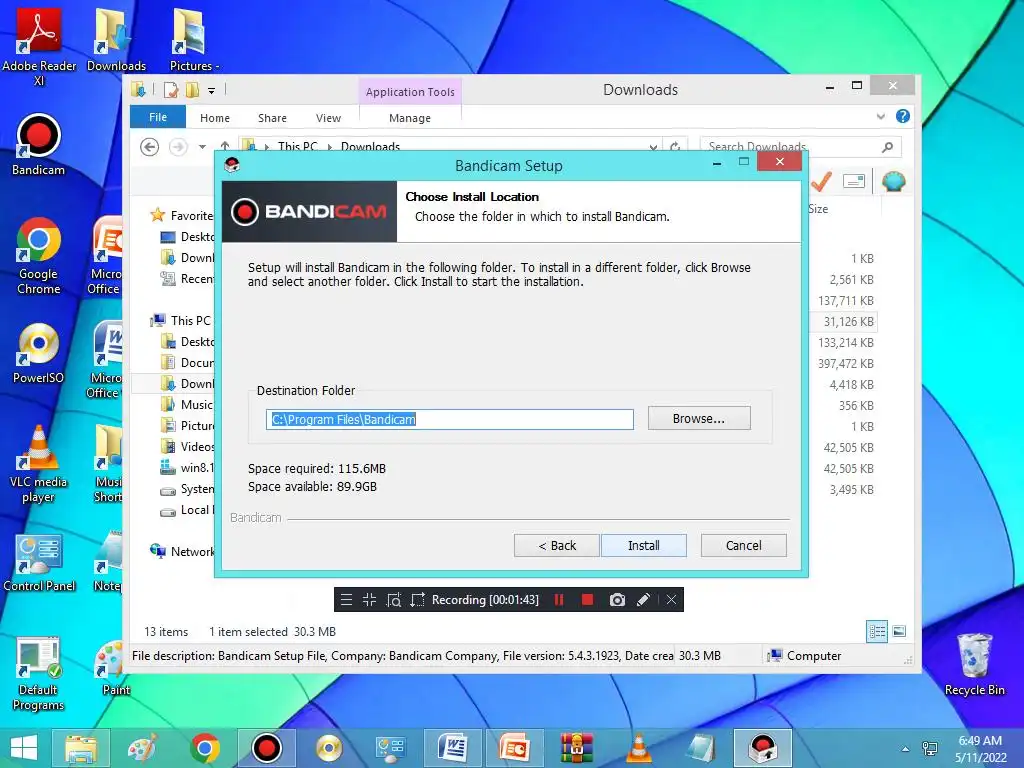Screen dimensions: 1024x768
Task: Open Music in navigation pane
Action: (x=187, y=404)
